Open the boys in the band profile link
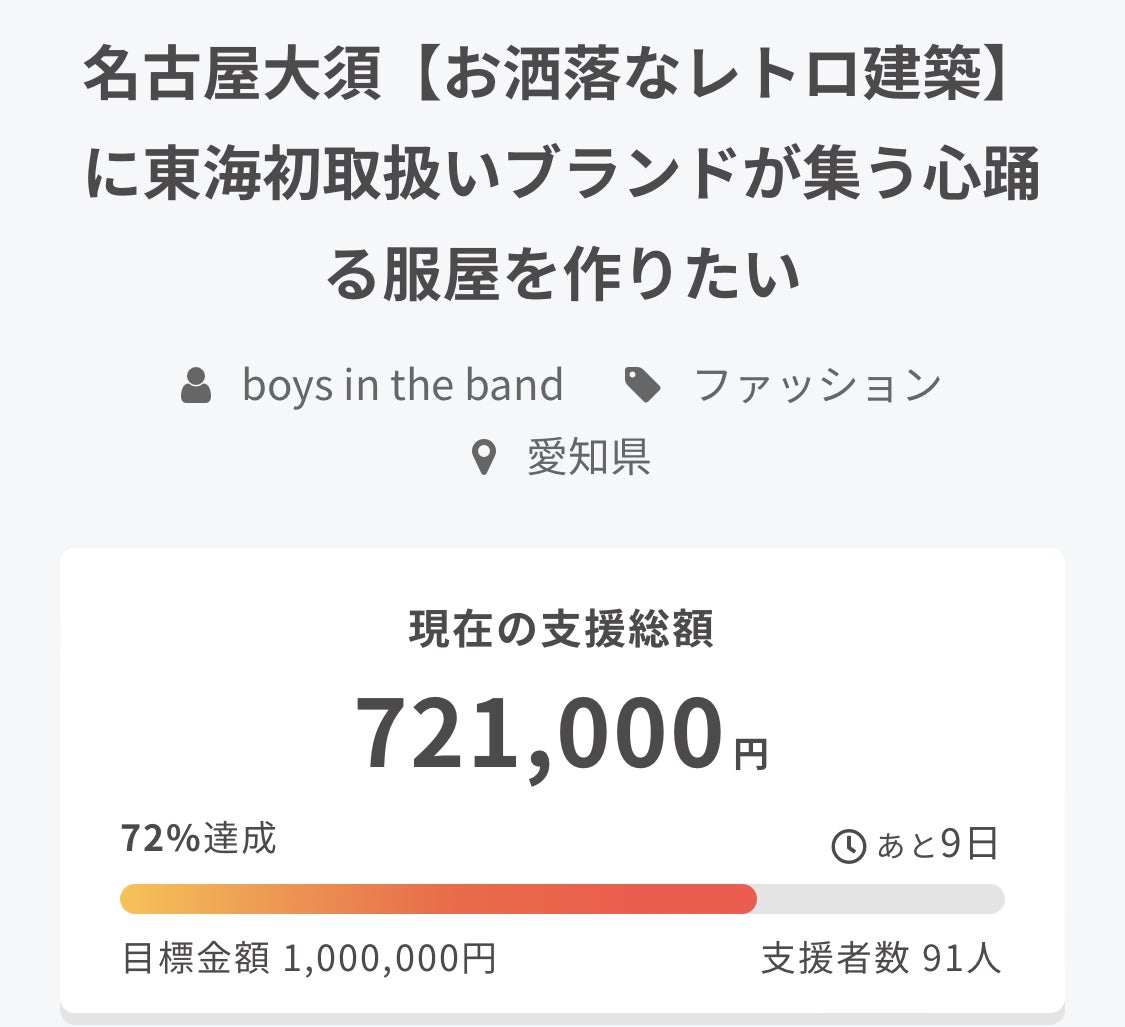 coord(402,385)
